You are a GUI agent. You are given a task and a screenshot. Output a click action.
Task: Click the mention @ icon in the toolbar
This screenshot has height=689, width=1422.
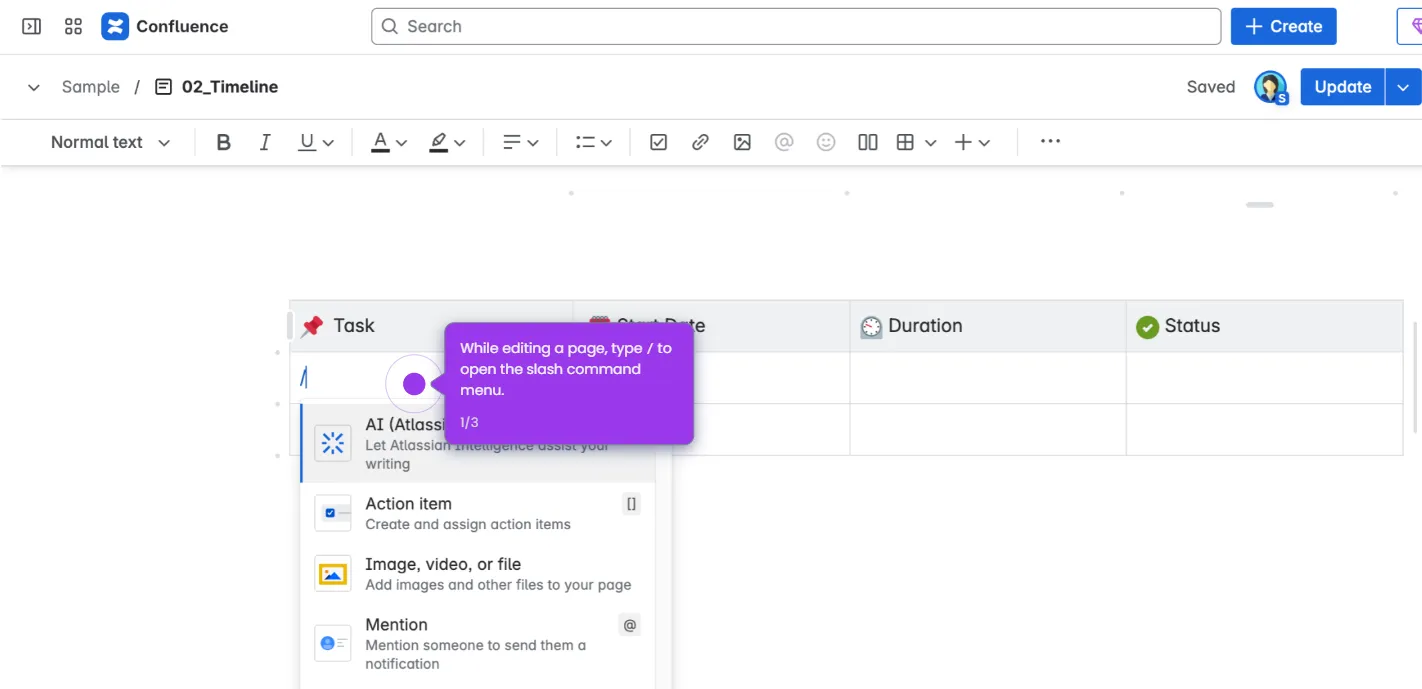pyautogui.click(x=784, y=143)
